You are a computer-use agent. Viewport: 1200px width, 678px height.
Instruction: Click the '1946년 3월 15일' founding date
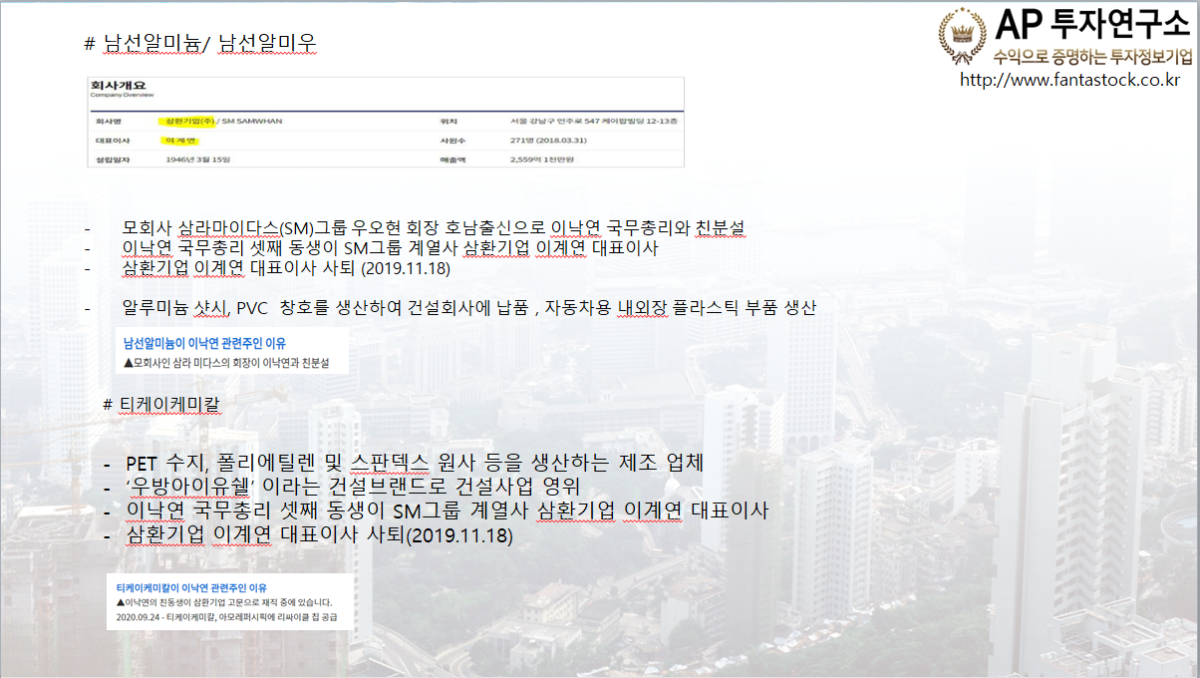[x=197, y=158]
